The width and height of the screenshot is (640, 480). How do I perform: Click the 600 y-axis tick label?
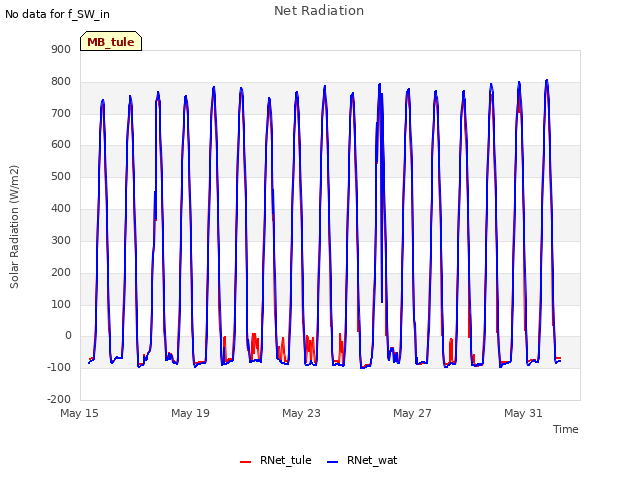click(x=61, y=144)
